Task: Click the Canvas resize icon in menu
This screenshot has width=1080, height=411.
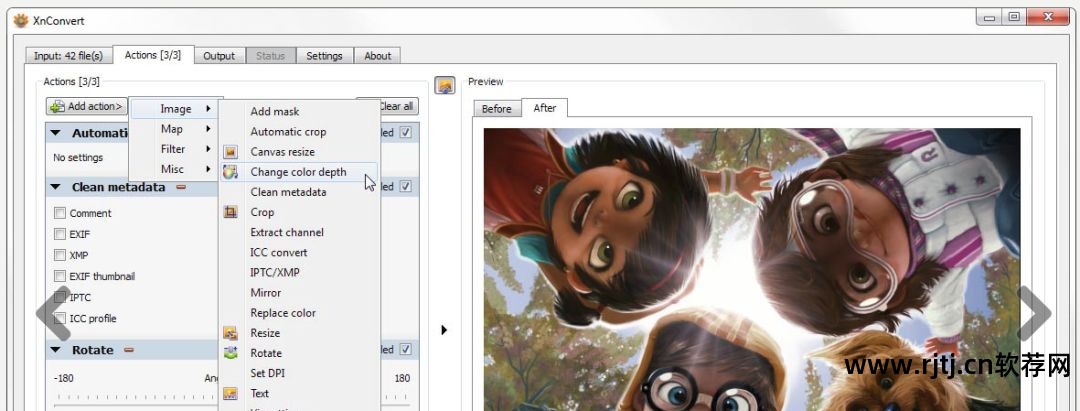Action: (x=231, y=152)
